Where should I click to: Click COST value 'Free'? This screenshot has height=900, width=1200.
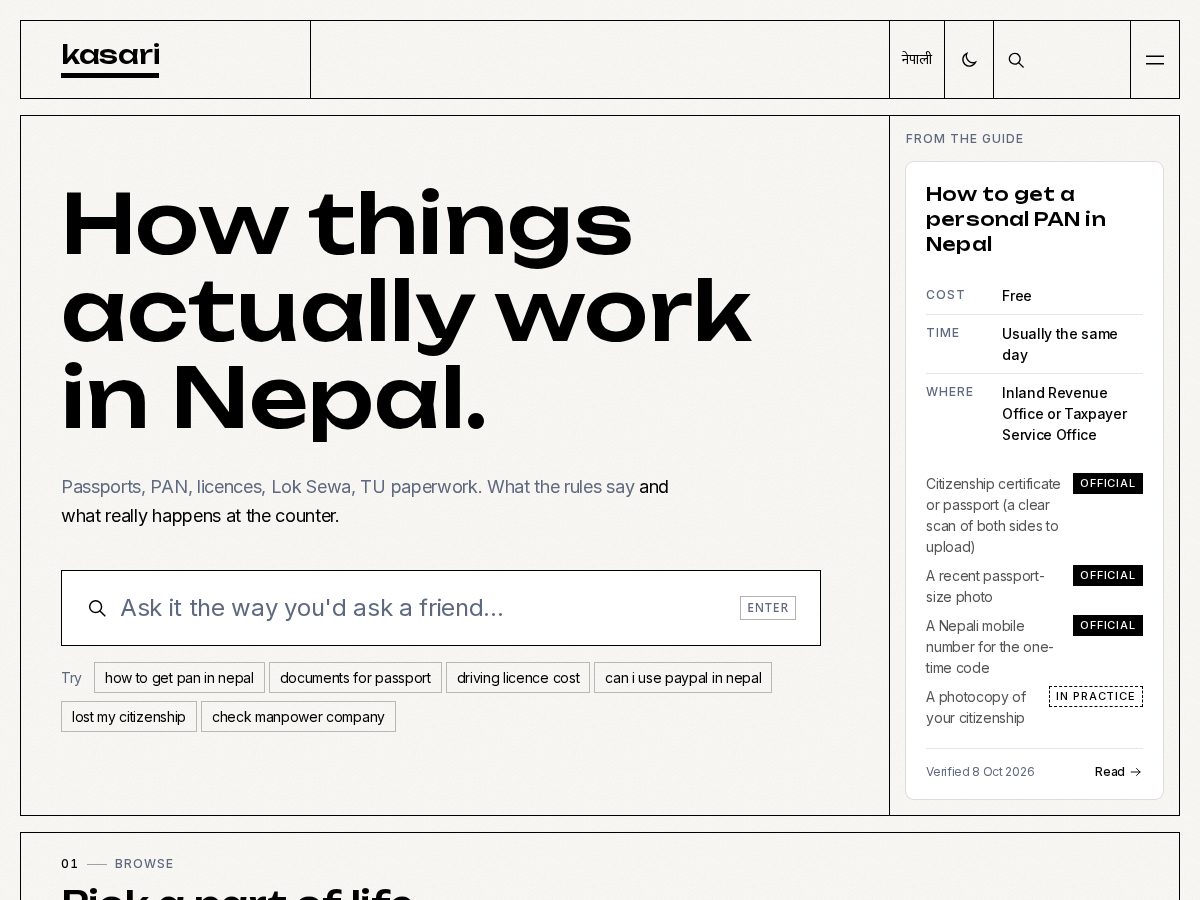point(1016,296)
